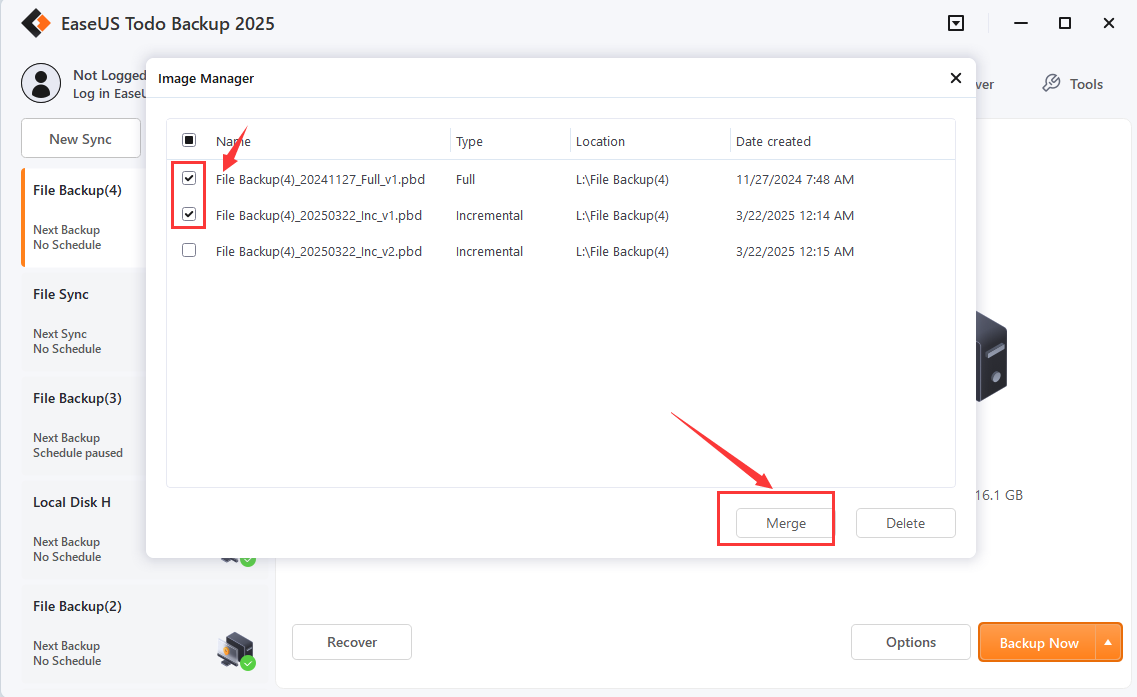Viewport: 1137px width, 697px height.
Task: Click Incremental type in the Inc_v2 row
Action: 489,252
